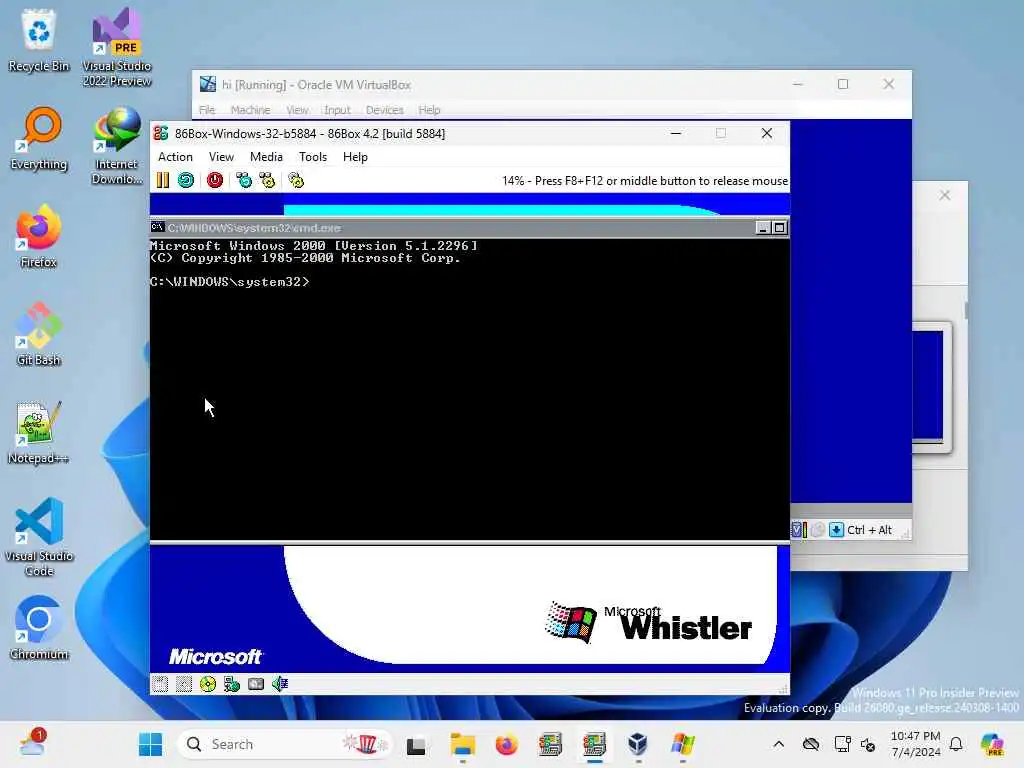This screenshot has height=768, width=1024.
Task: Click first floppy drive status icon
Action: tap(160, 684)
